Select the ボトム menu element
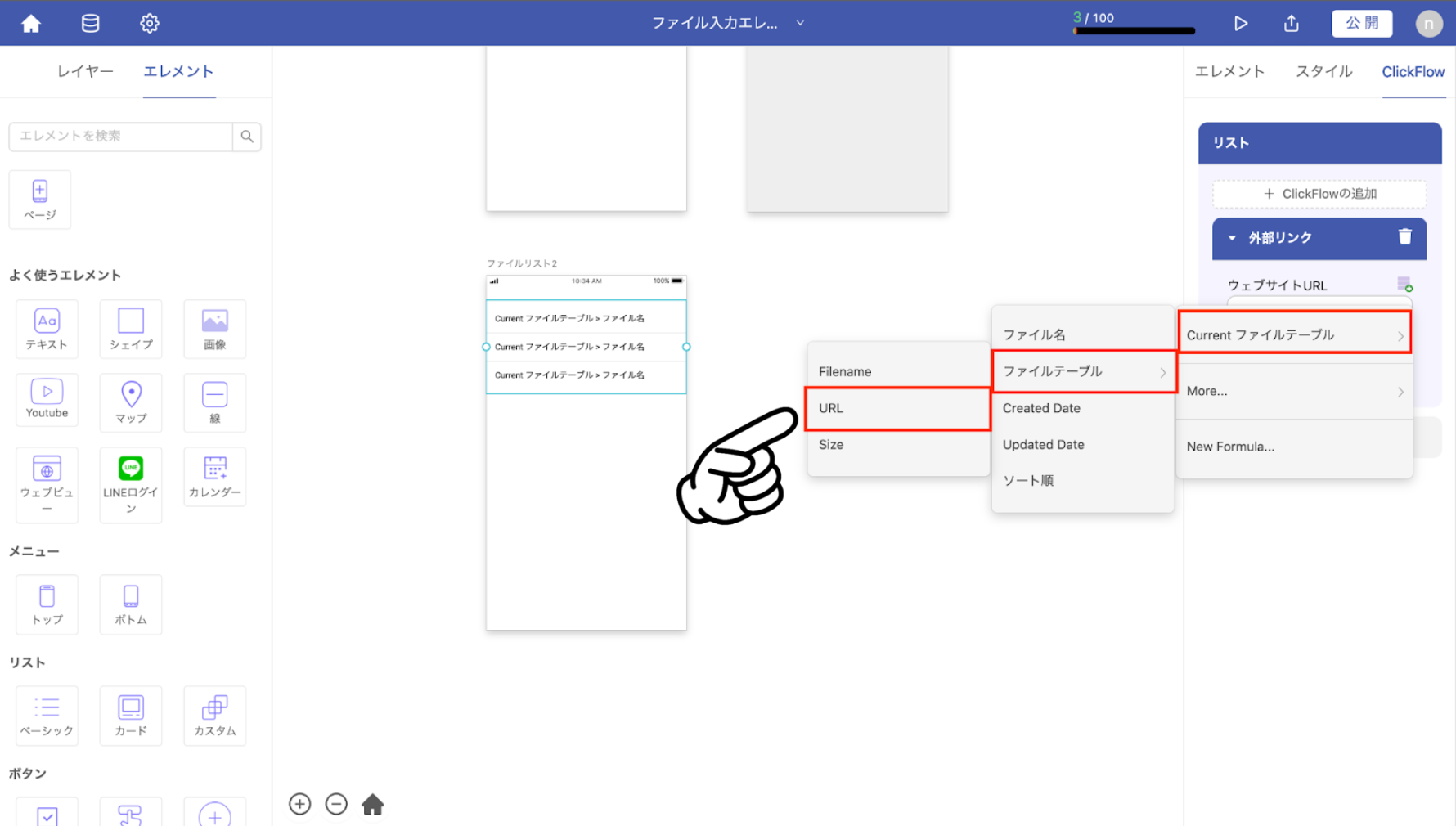Viewport: 1456px width, 826px height. coord(131,604)
